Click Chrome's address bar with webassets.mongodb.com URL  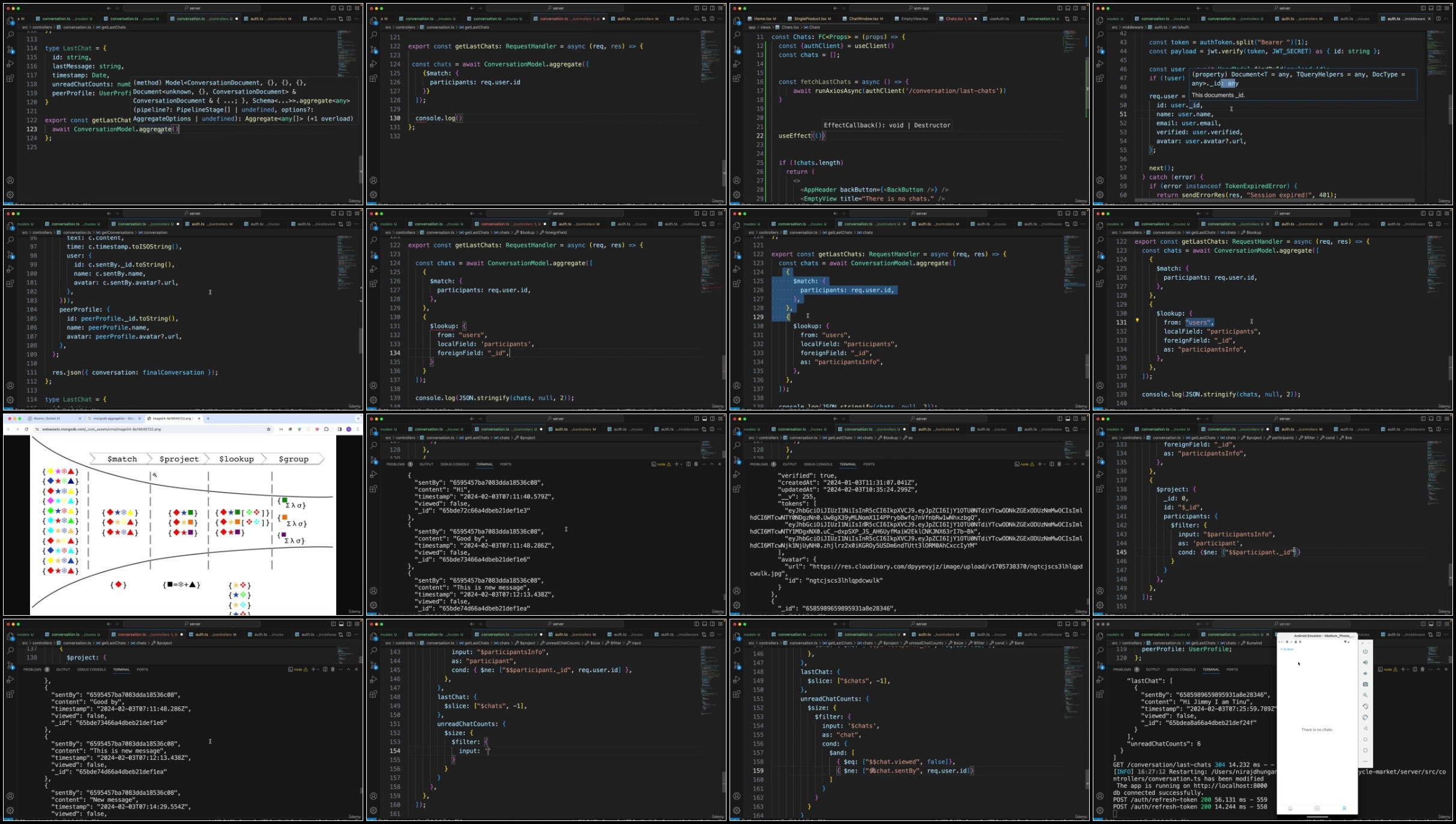[153, 429]
